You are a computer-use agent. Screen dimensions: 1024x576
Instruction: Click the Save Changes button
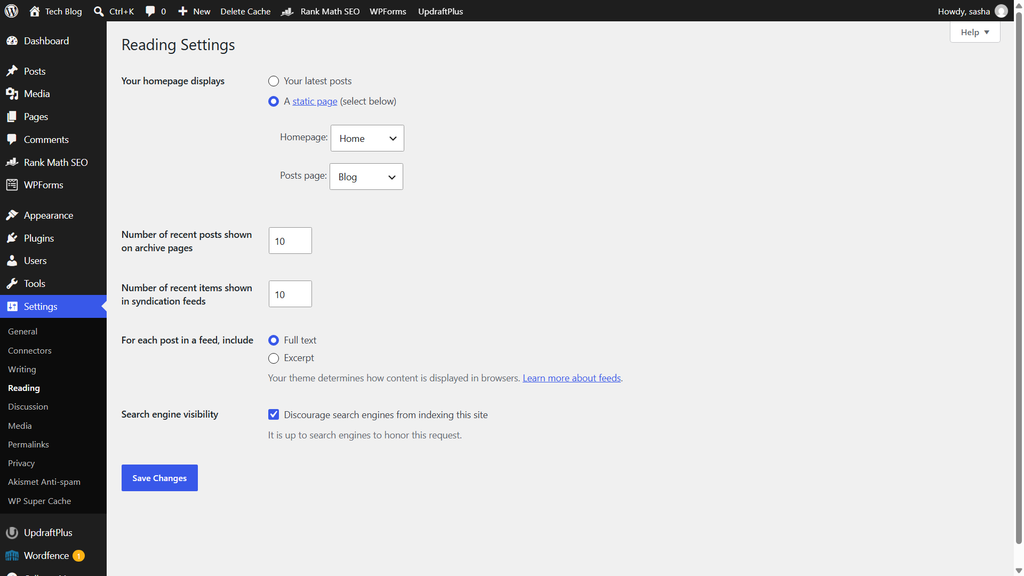159,478
